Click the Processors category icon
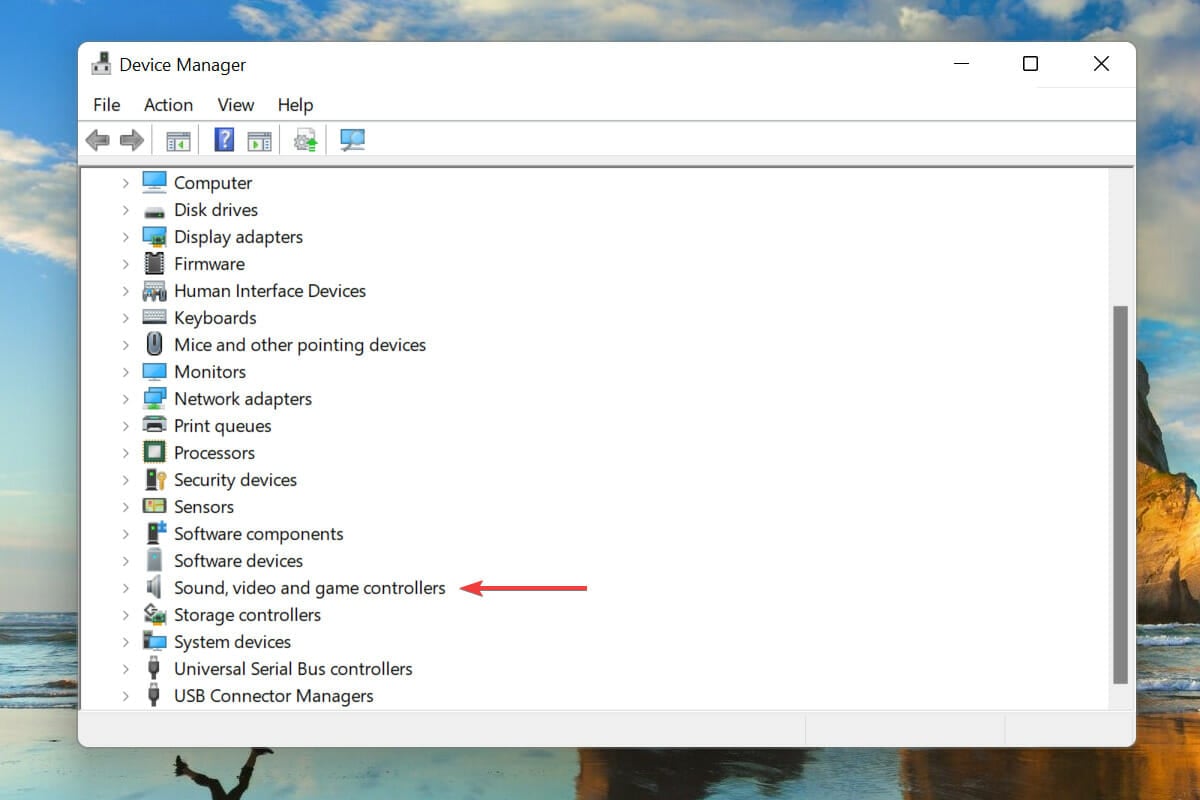This screenshot has width=1200, height=800. (x=154, y=452)
